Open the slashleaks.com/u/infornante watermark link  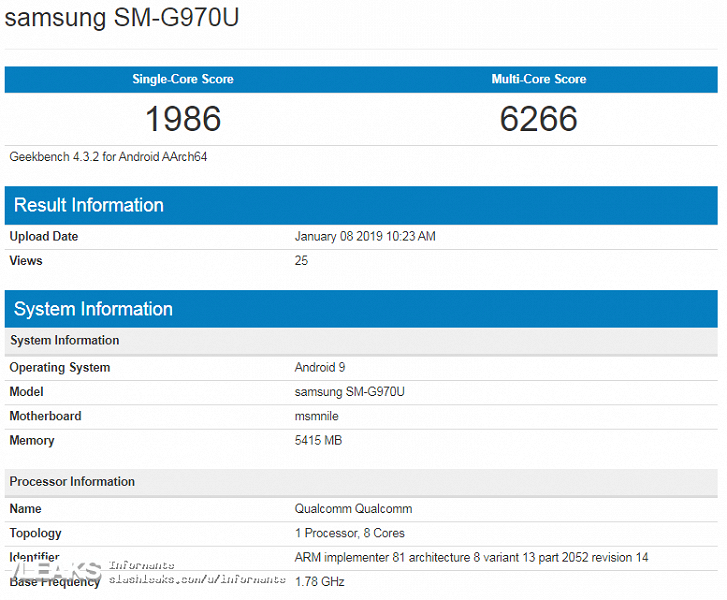click(196, 579)
